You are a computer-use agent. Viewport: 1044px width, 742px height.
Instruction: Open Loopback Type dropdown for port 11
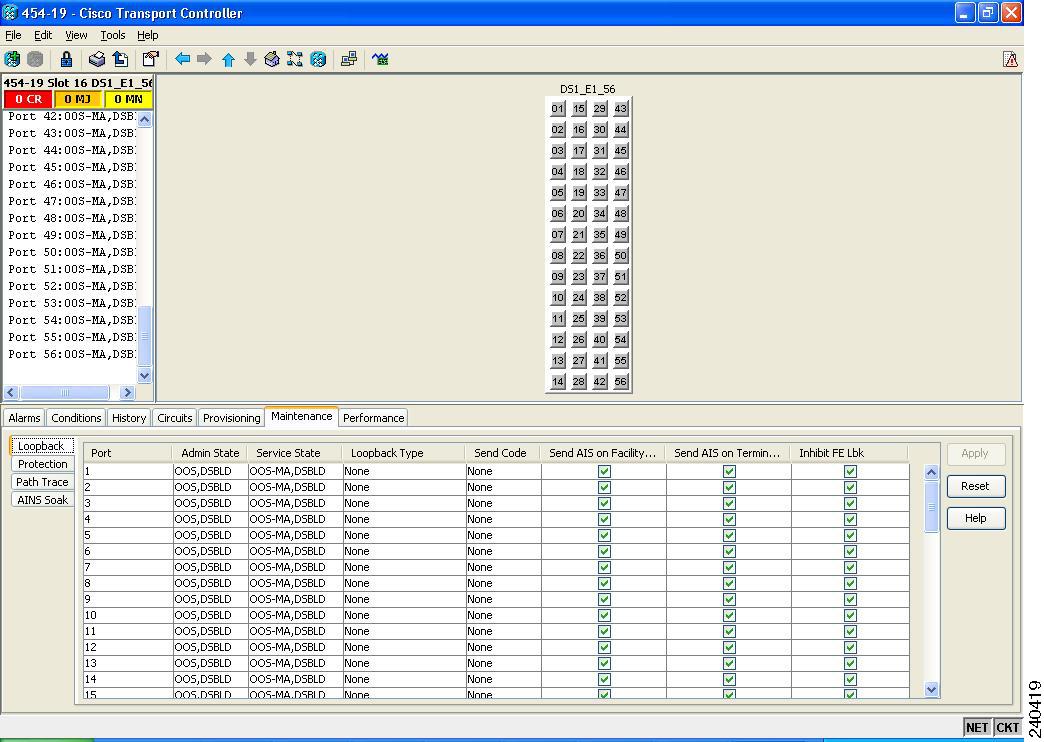point(403,631)
